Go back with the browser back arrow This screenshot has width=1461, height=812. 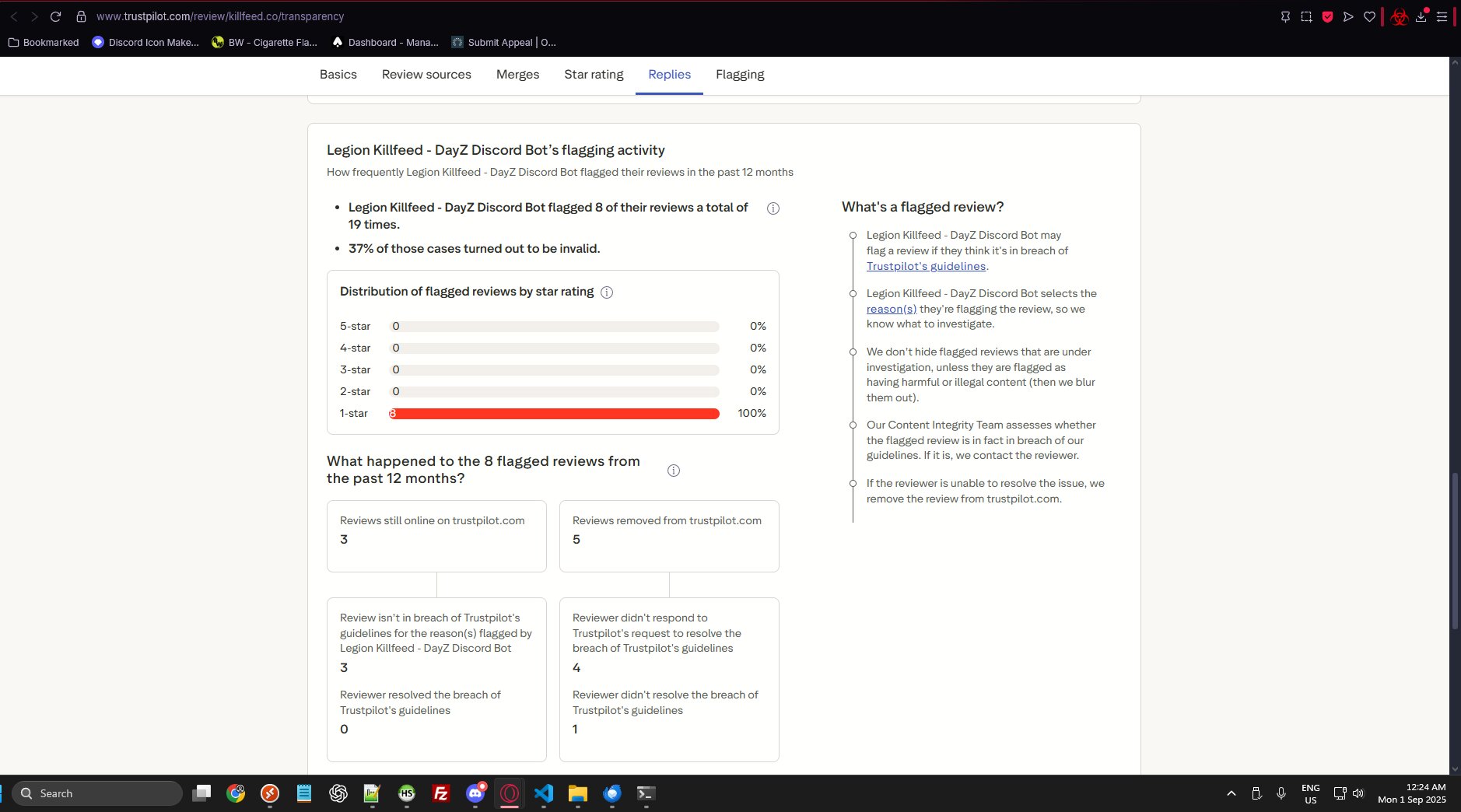point(14,16)
